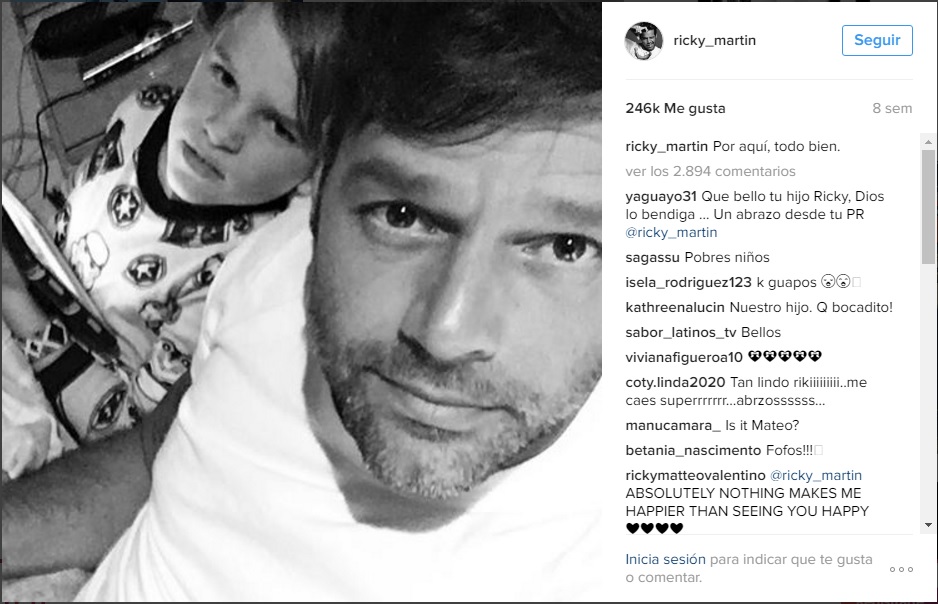Open vivianafigueroa10 profile link

pos(684,358)
